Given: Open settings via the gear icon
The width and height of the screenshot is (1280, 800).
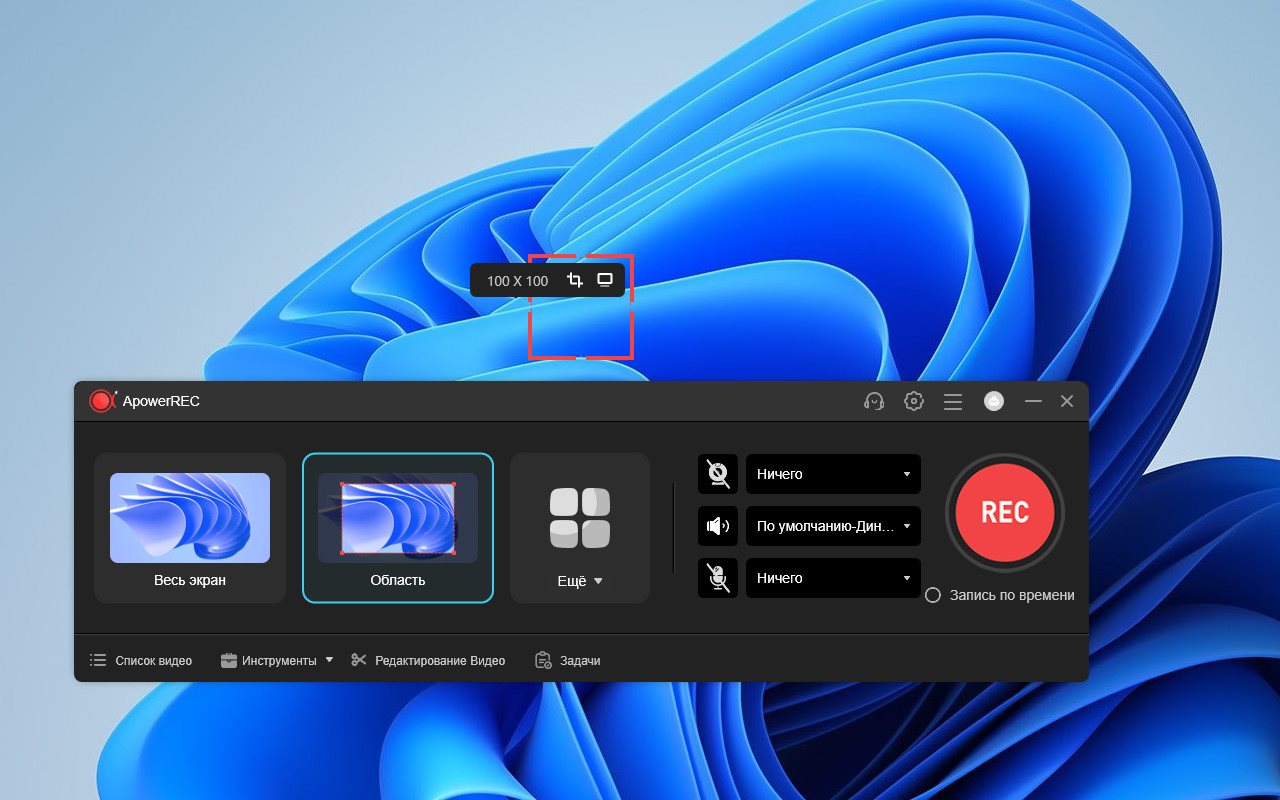Looking at the screenshot, I should point(913,401).
